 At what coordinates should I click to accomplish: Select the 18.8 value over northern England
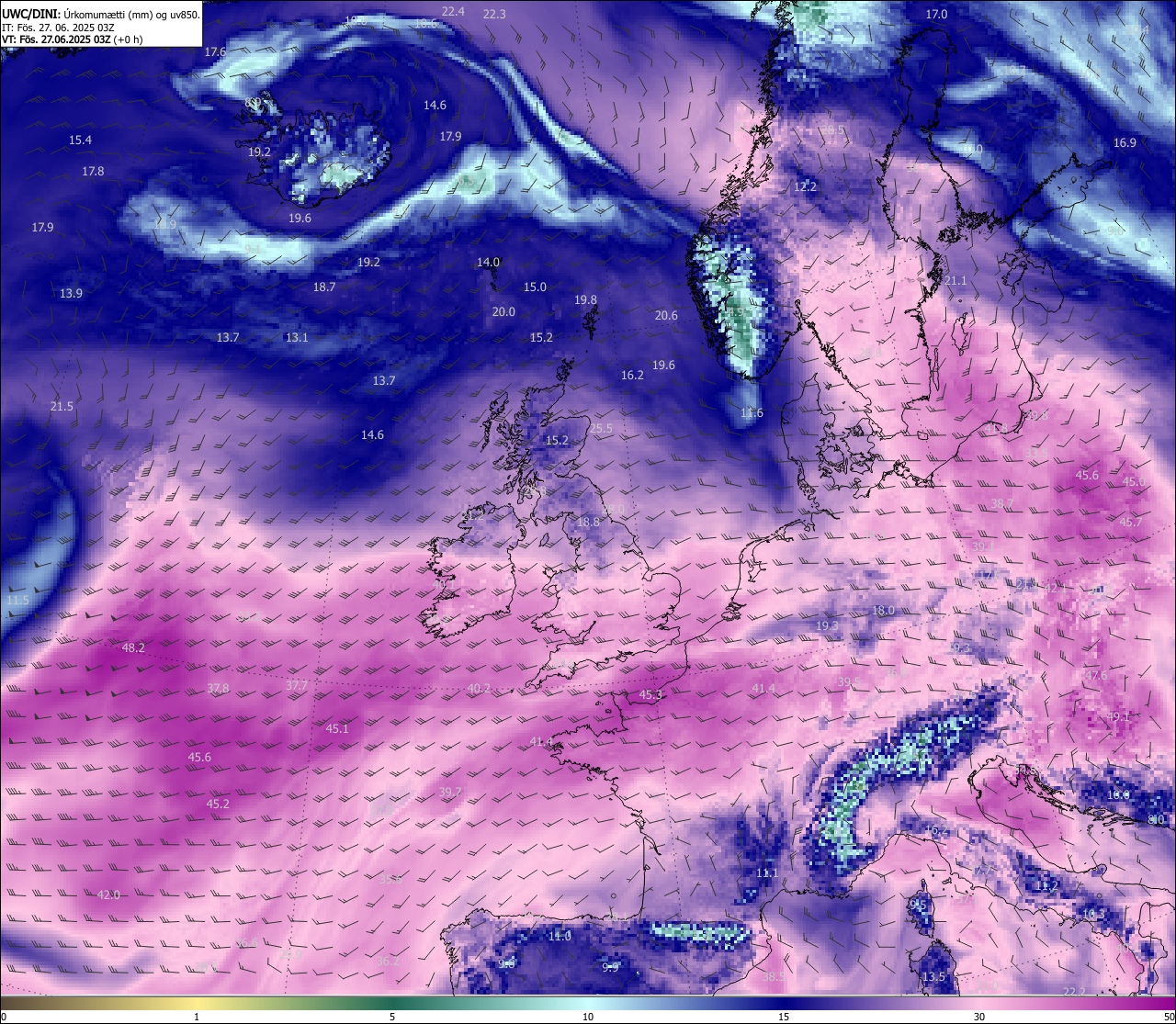[588, 523]
